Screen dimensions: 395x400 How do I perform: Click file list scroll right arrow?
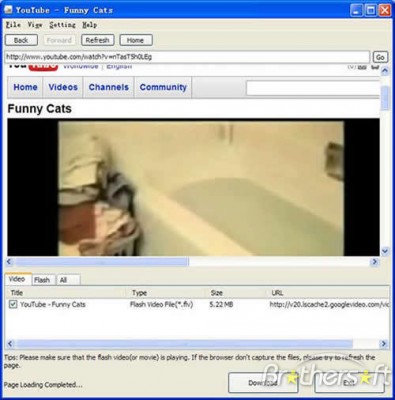click(x=384, y=344)
